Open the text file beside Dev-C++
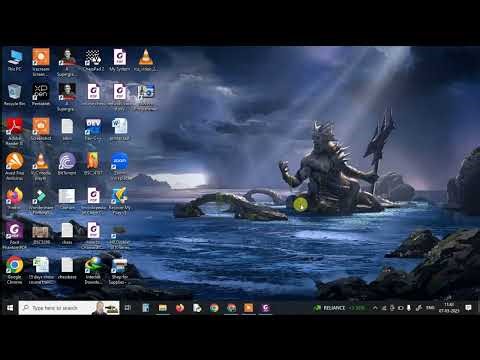 tap(67, 130)
